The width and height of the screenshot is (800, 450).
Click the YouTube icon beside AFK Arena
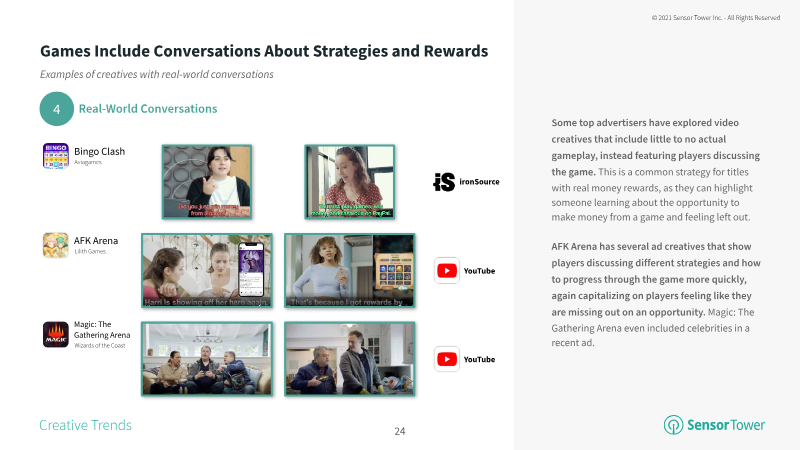pos(447,270)
